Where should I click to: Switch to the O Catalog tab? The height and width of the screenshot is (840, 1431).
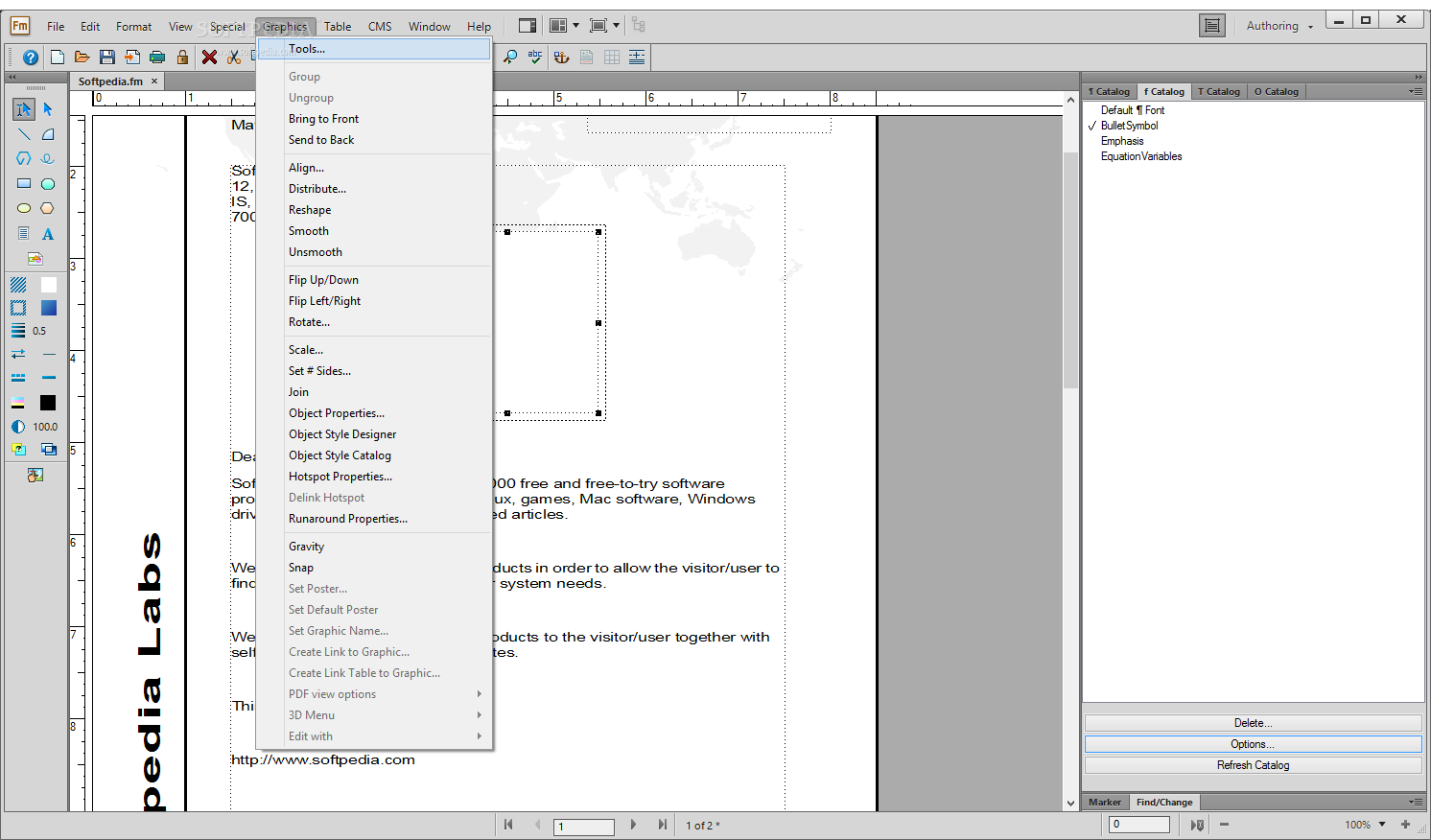click(x=1277, y=92)
